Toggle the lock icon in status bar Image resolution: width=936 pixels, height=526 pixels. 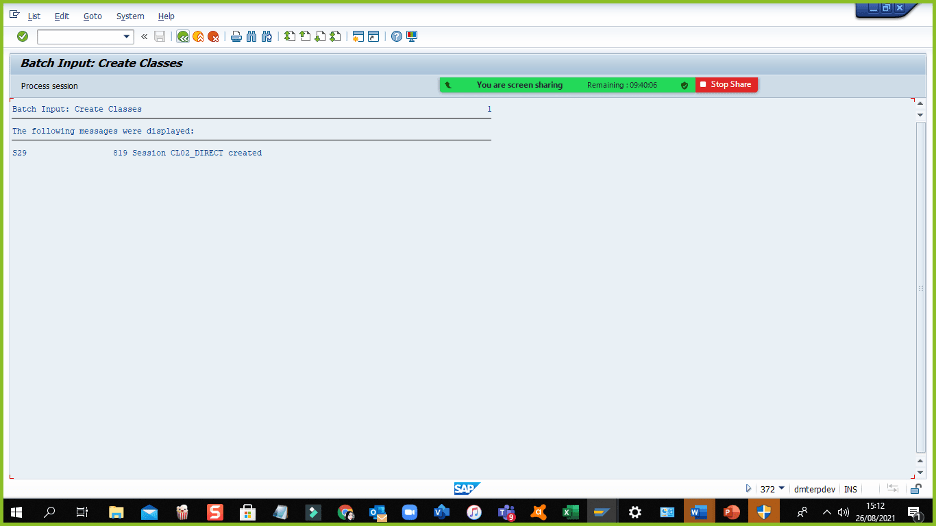tap(915, 489)
